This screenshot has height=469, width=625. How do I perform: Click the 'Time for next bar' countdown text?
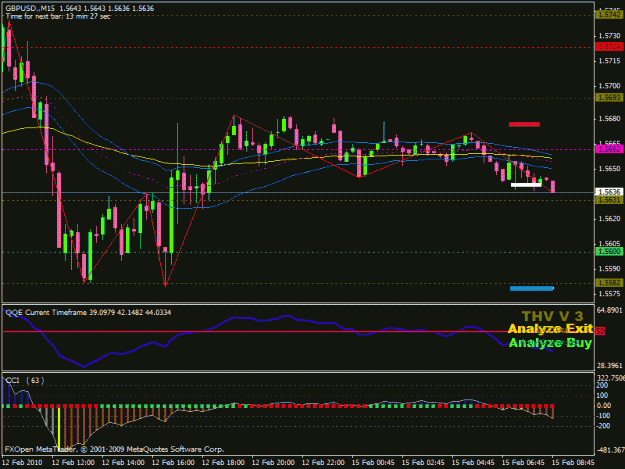point(58,16)
